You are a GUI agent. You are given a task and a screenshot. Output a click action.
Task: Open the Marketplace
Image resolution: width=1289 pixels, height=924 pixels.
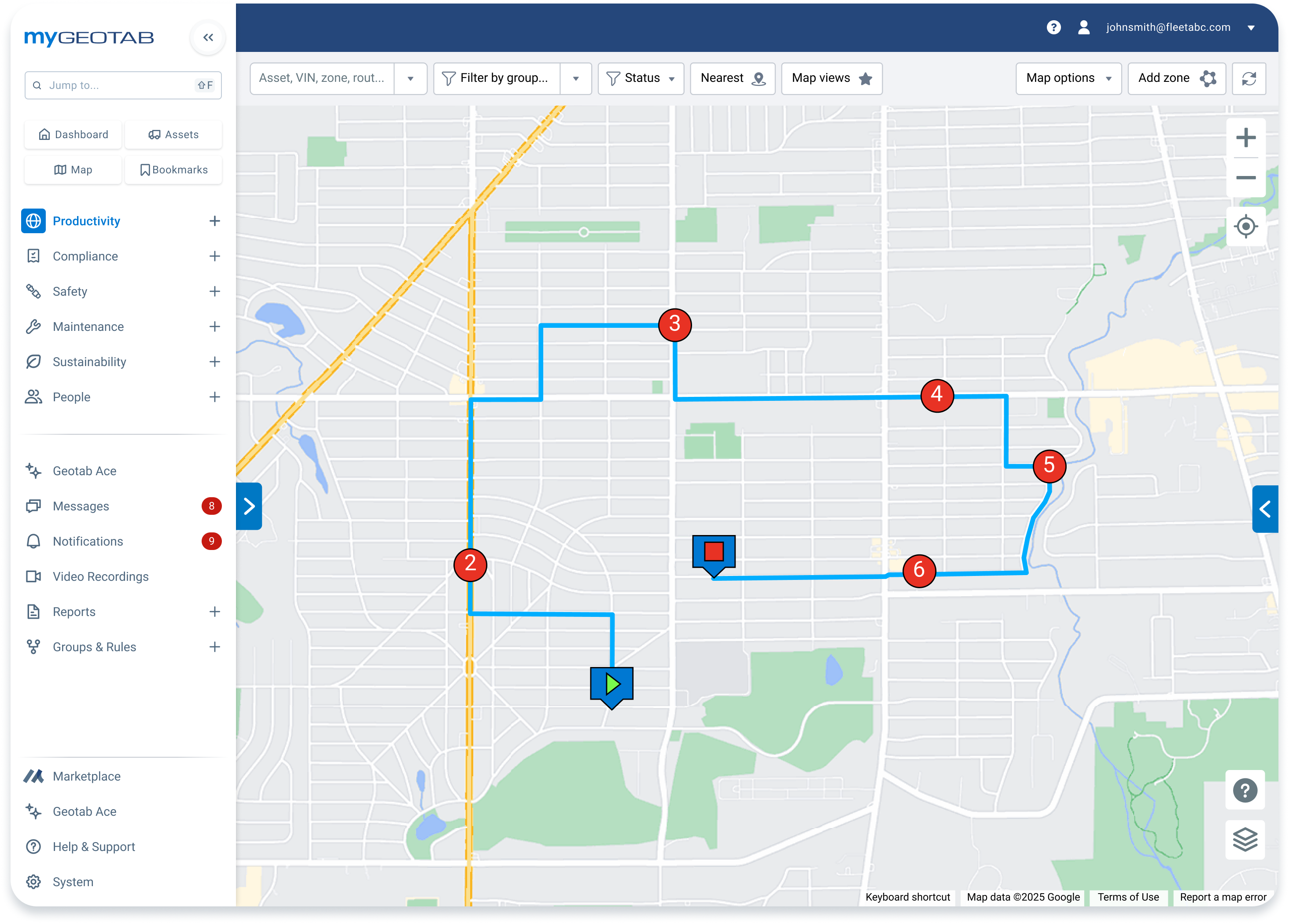click(x=86, y=776)
